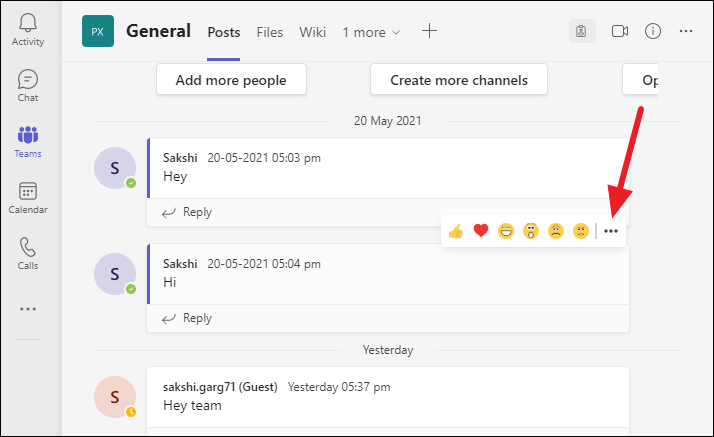Open more message options ellipsis
Viewport: 714px width, 437px height.
[611, 231]
